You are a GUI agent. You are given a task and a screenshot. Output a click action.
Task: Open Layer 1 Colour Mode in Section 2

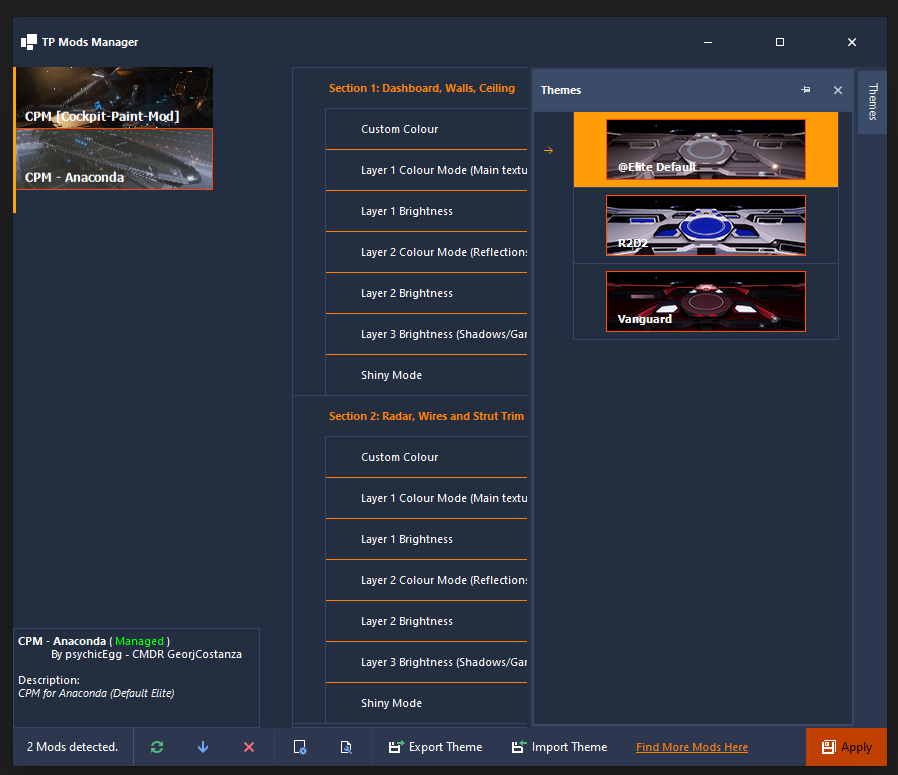click(426, 498)
